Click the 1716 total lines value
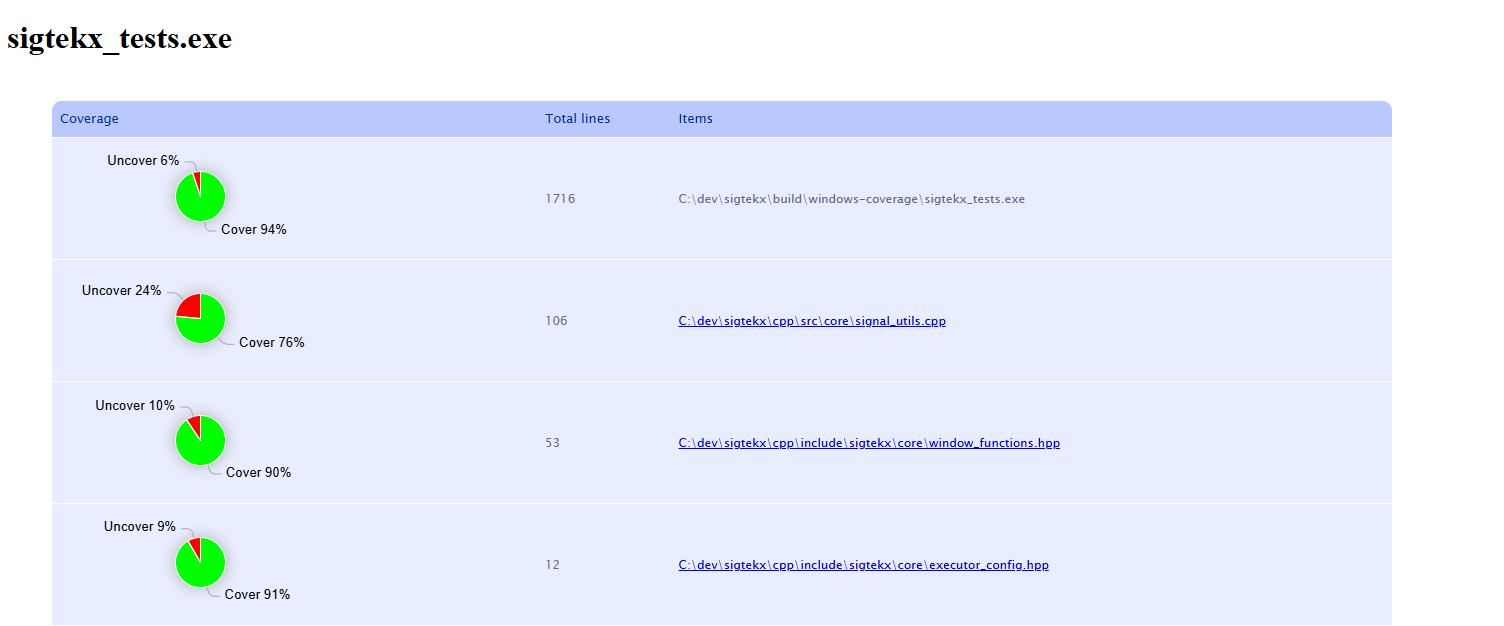The height and width of the screenshot is (626, 1504). (x=561, y=198)
